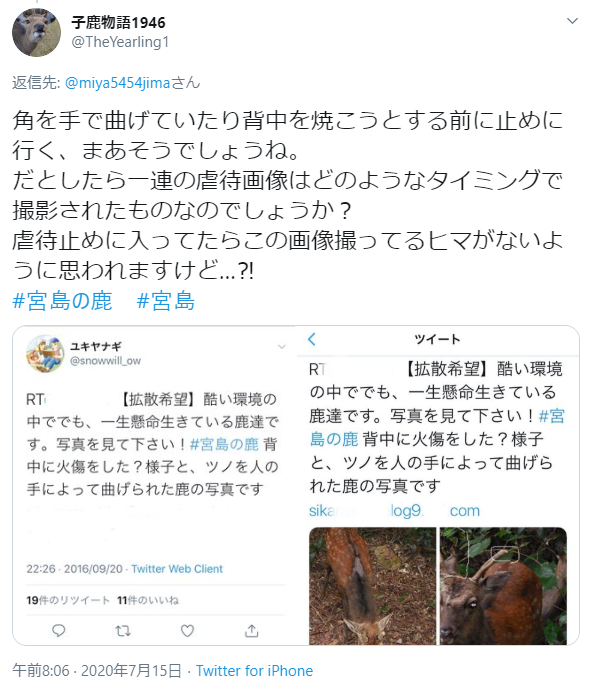
Task: View the 11件のいいね count
Action: [148, 600]
